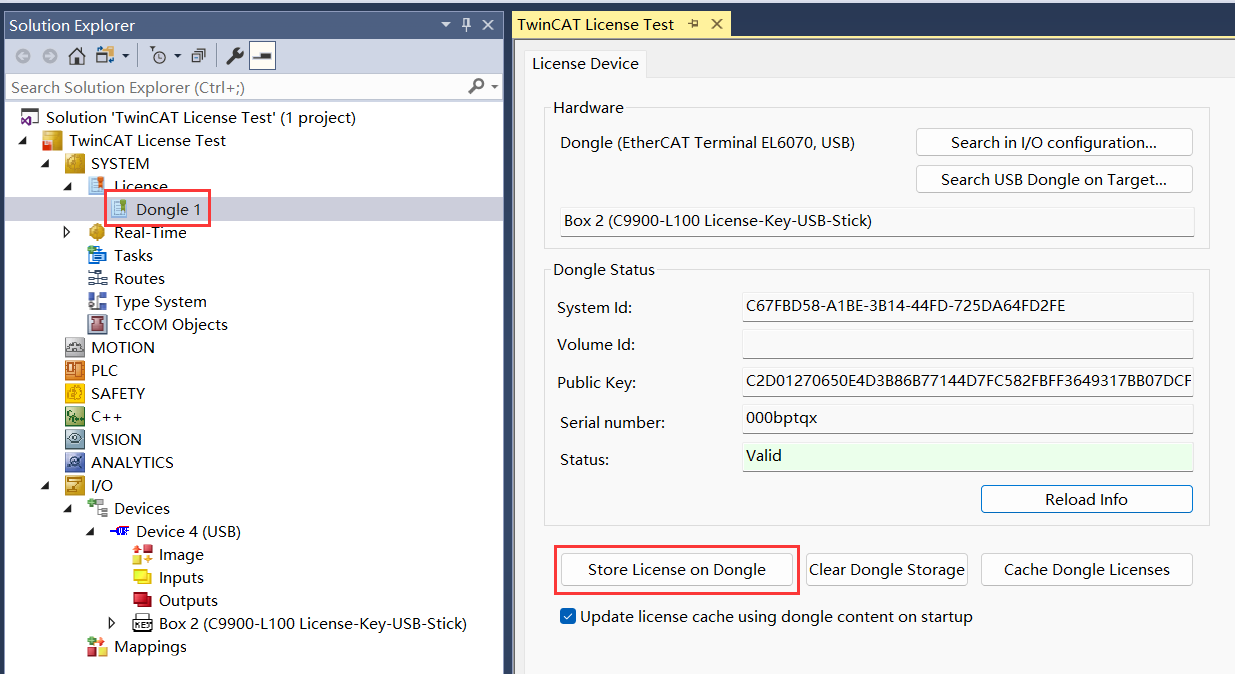Click the Tasks node icon
The image size is (1235, 674).
[x=97, y=255]
